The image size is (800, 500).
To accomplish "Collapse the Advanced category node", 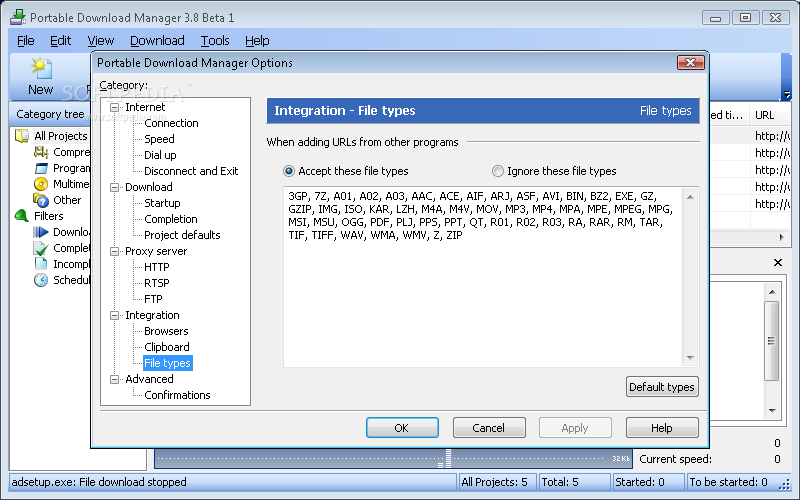I will 115,379.
